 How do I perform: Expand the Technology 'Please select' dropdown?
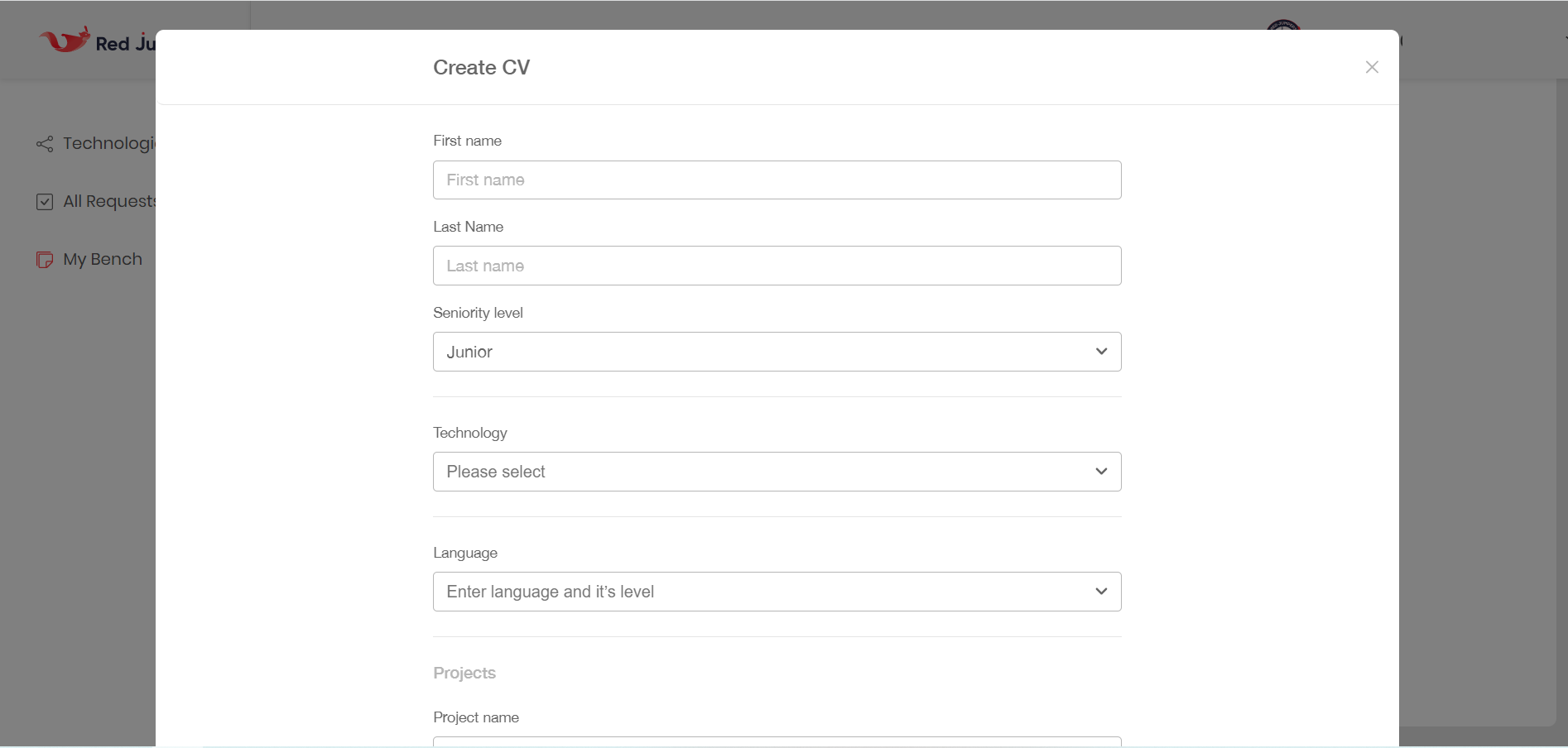point(777,472)
